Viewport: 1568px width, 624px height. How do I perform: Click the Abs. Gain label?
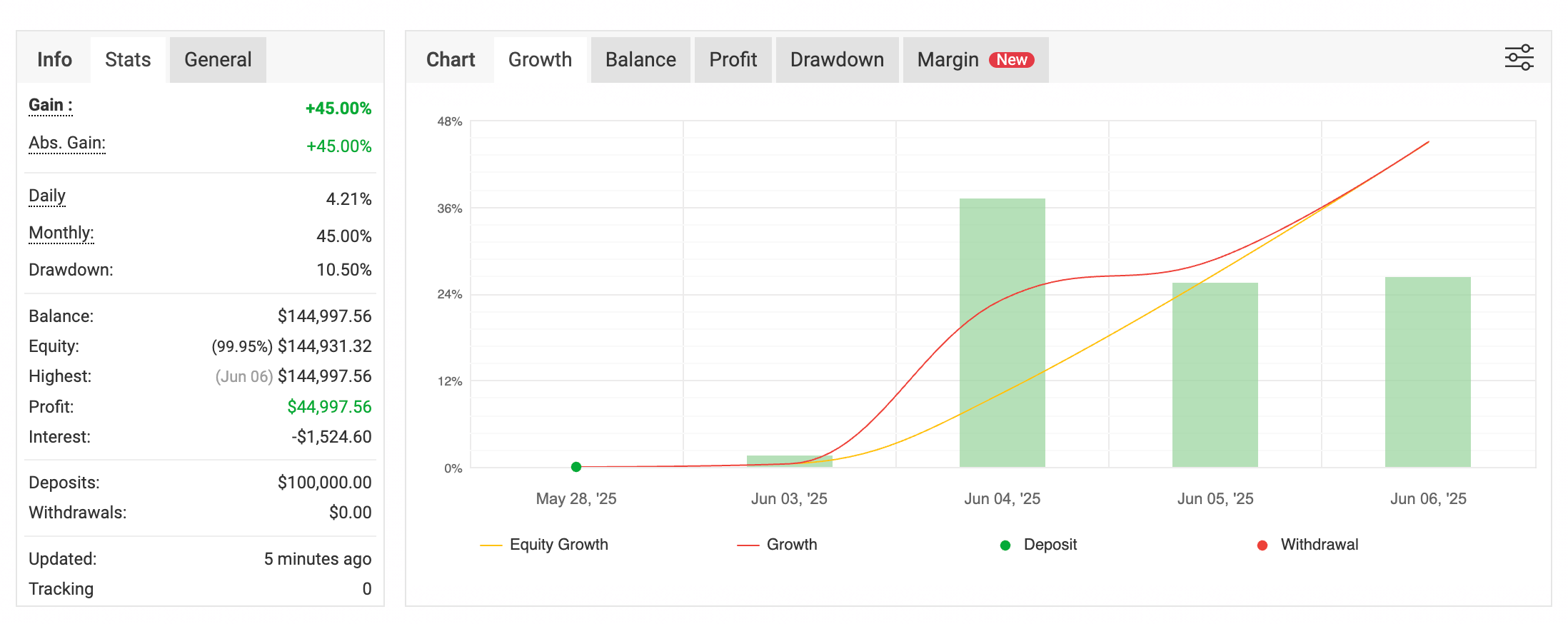click(67, 144)
